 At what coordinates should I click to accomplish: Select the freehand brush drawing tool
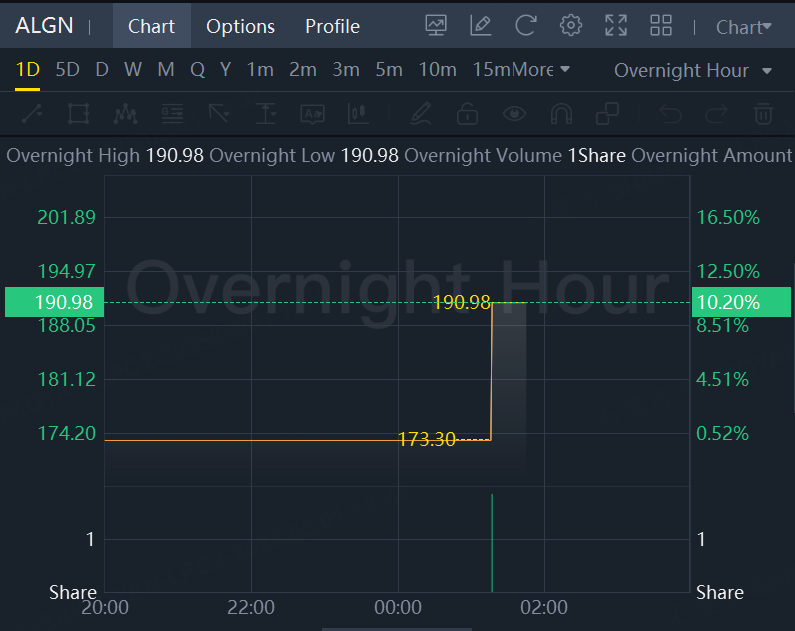(x=421, y=114)
